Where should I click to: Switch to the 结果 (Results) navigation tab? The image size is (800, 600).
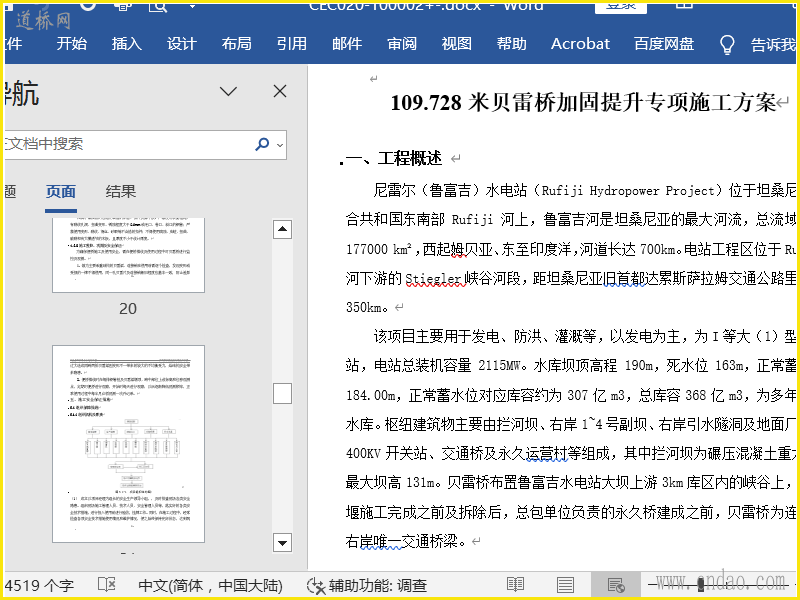[x=121, y=192]
